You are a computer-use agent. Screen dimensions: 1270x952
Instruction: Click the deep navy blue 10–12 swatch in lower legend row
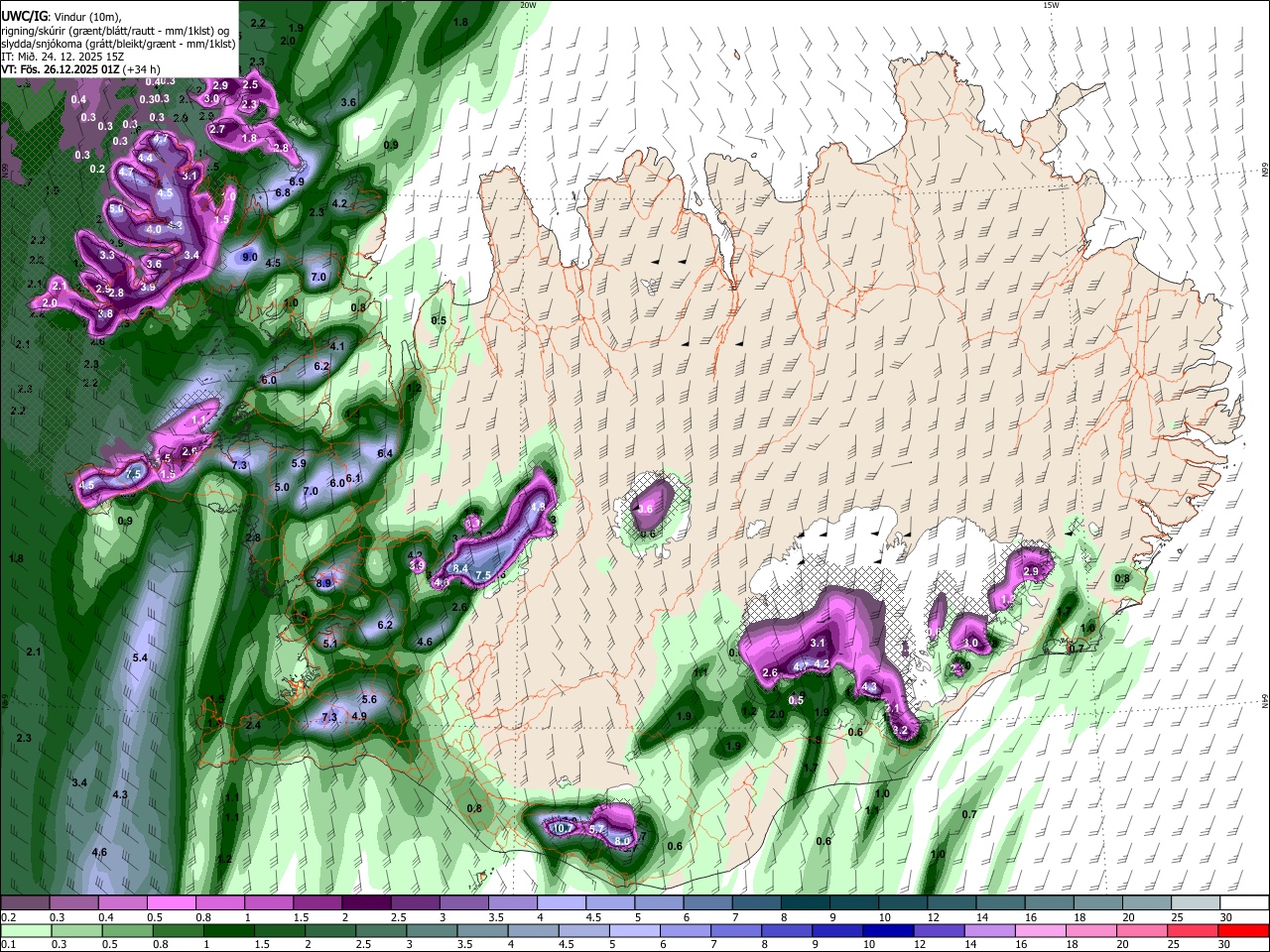pos(887,931)
